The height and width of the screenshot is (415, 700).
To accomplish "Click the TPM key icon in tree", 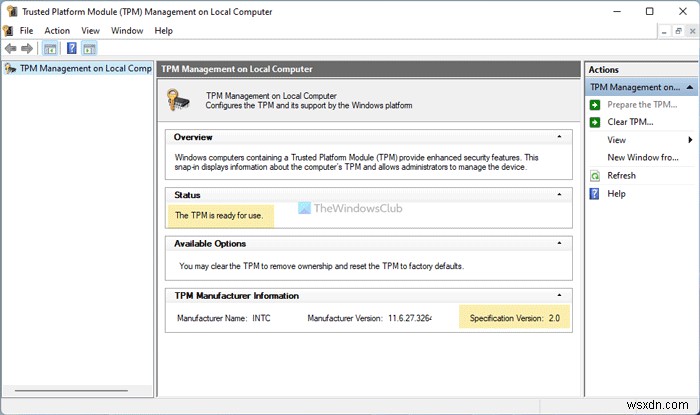I will pyautogui.click(x=10, y=68).
